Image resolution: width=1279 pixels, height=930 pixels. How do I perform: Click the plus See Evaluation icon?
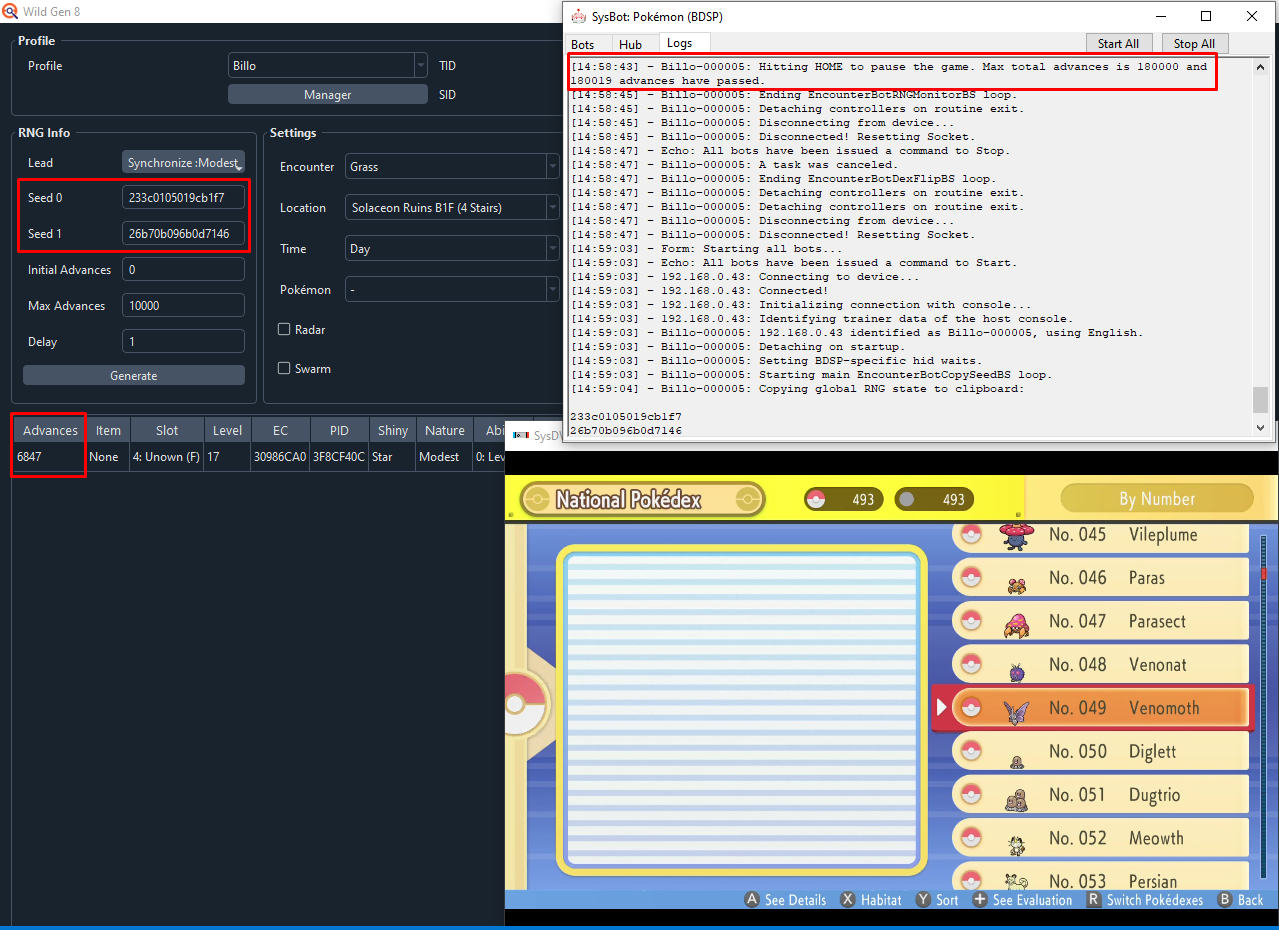point(980,900)
